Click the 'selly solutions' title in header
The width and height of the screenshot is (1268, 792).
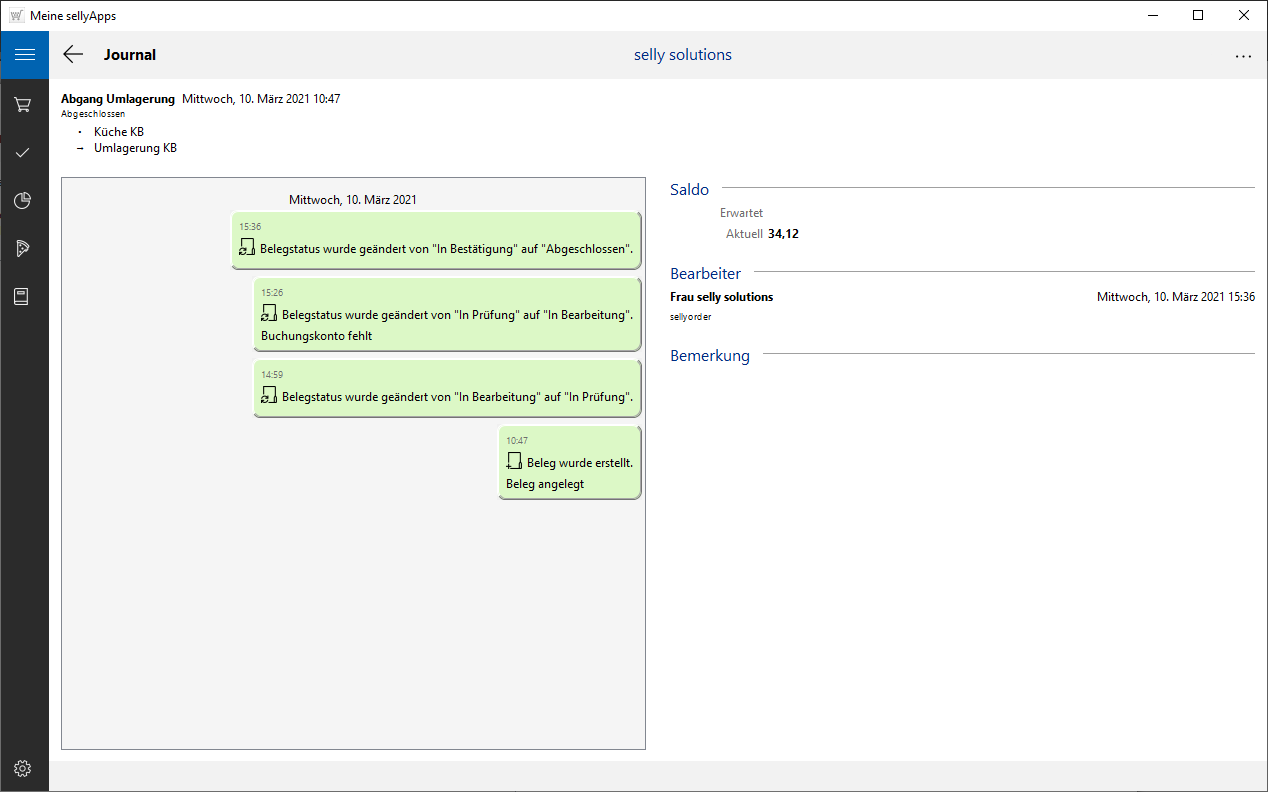682,55
